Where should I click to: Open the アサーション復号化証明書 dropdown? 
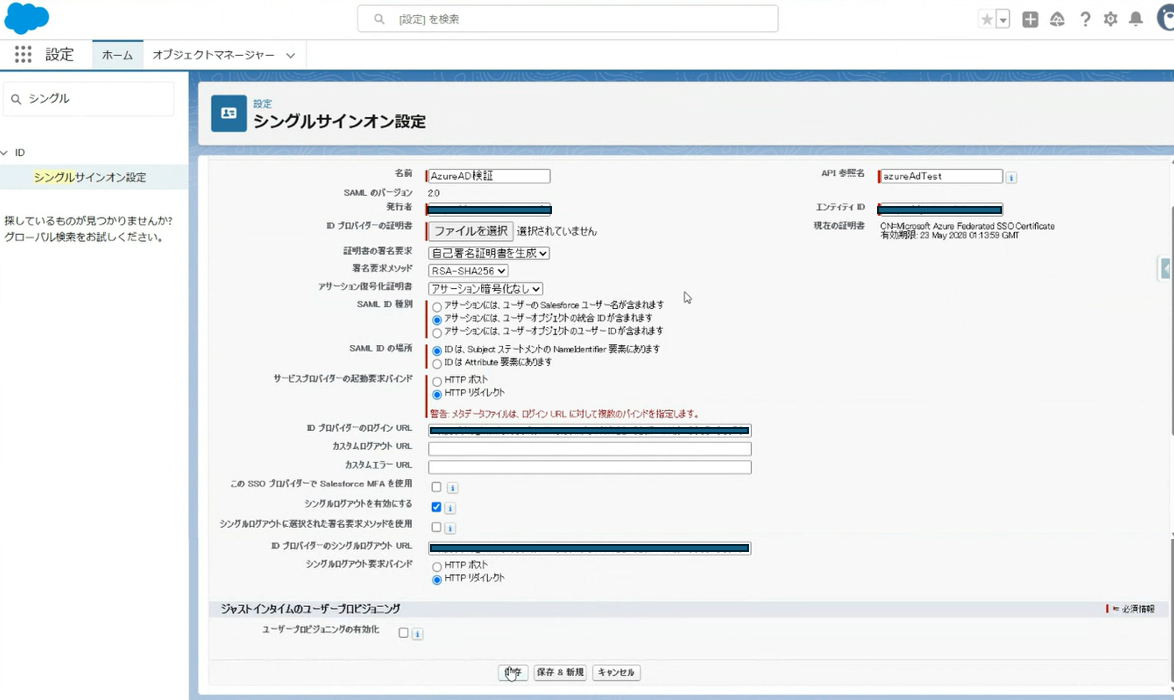click(x=485, y=289)
